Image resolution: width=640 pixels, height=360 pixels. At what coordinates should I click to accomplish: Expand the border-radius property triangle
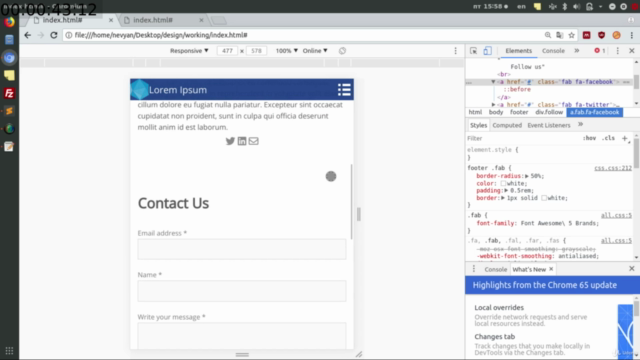527,176
